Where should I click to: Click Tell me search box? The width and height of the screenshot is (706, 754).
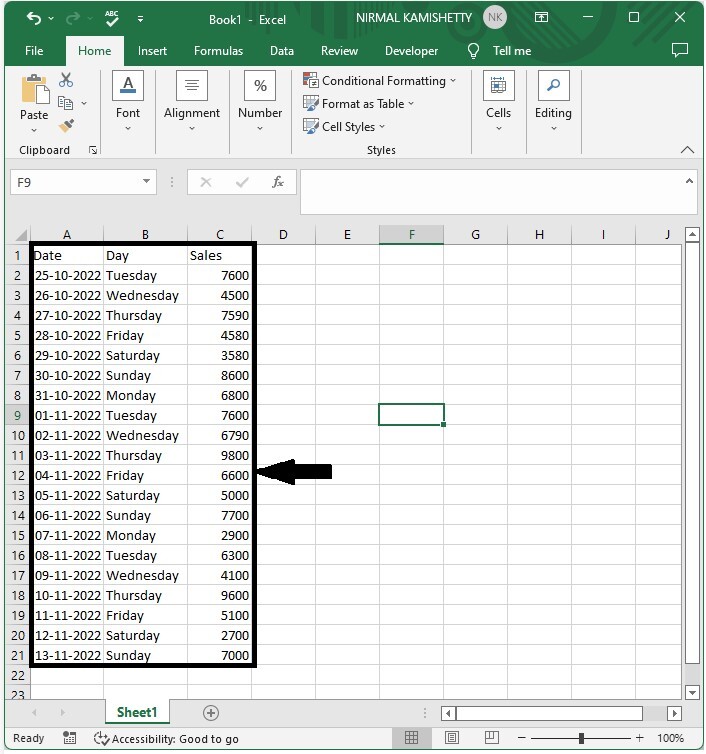(x=512, y=51)
